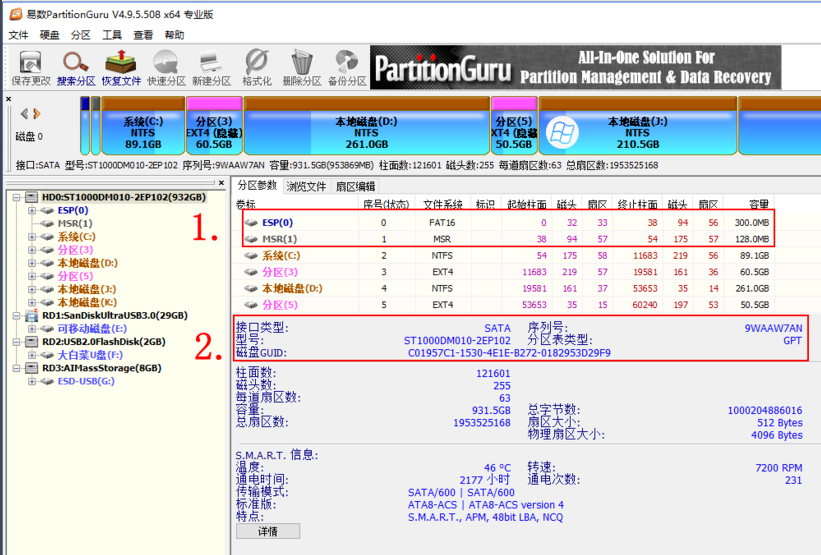Go to next disk with the orange arrow

(x=37, y=114)
